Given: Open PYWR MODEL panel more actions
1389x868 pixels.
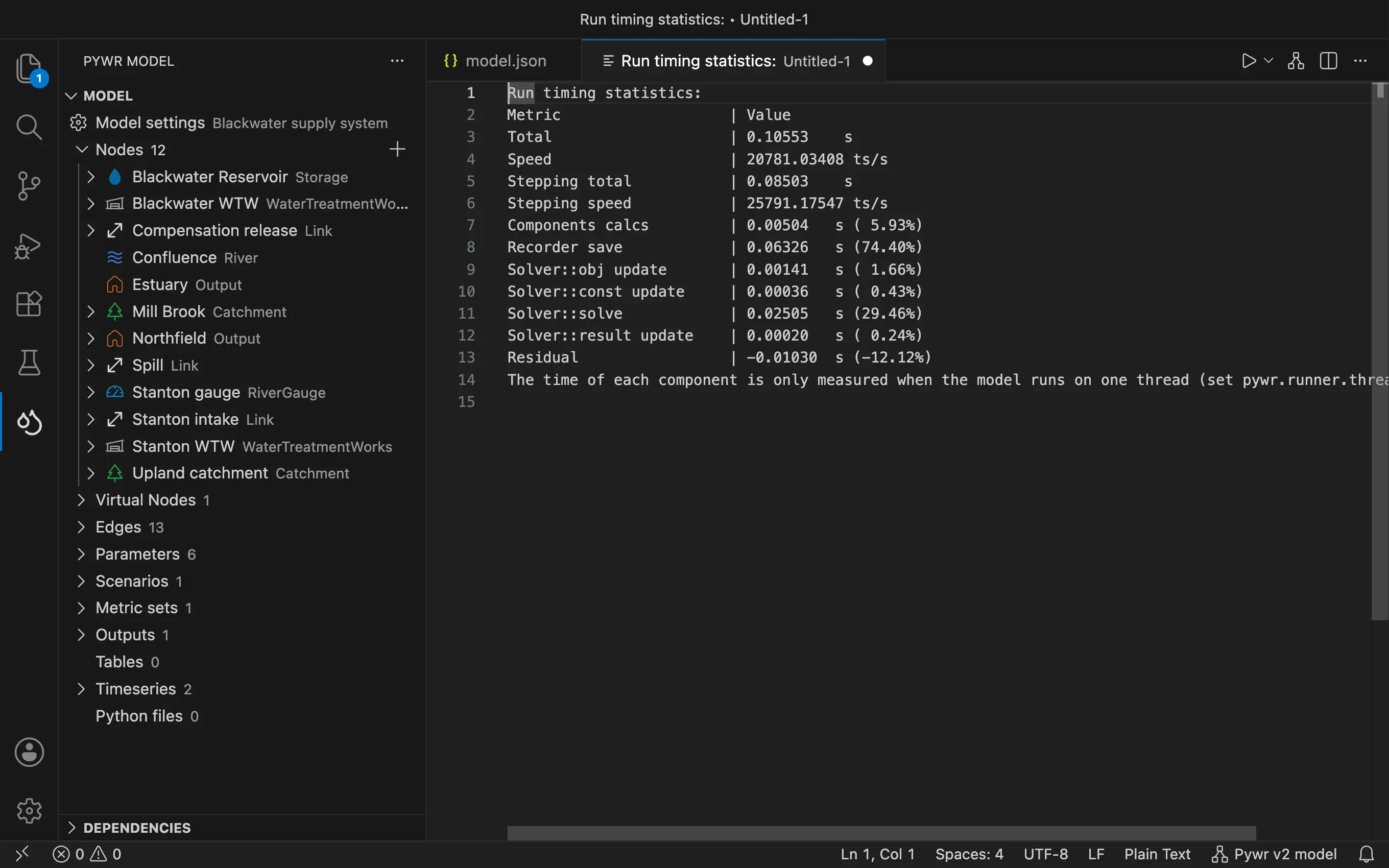Looking at the screenshot, I should pyautogui.click(x=397, y=61).
